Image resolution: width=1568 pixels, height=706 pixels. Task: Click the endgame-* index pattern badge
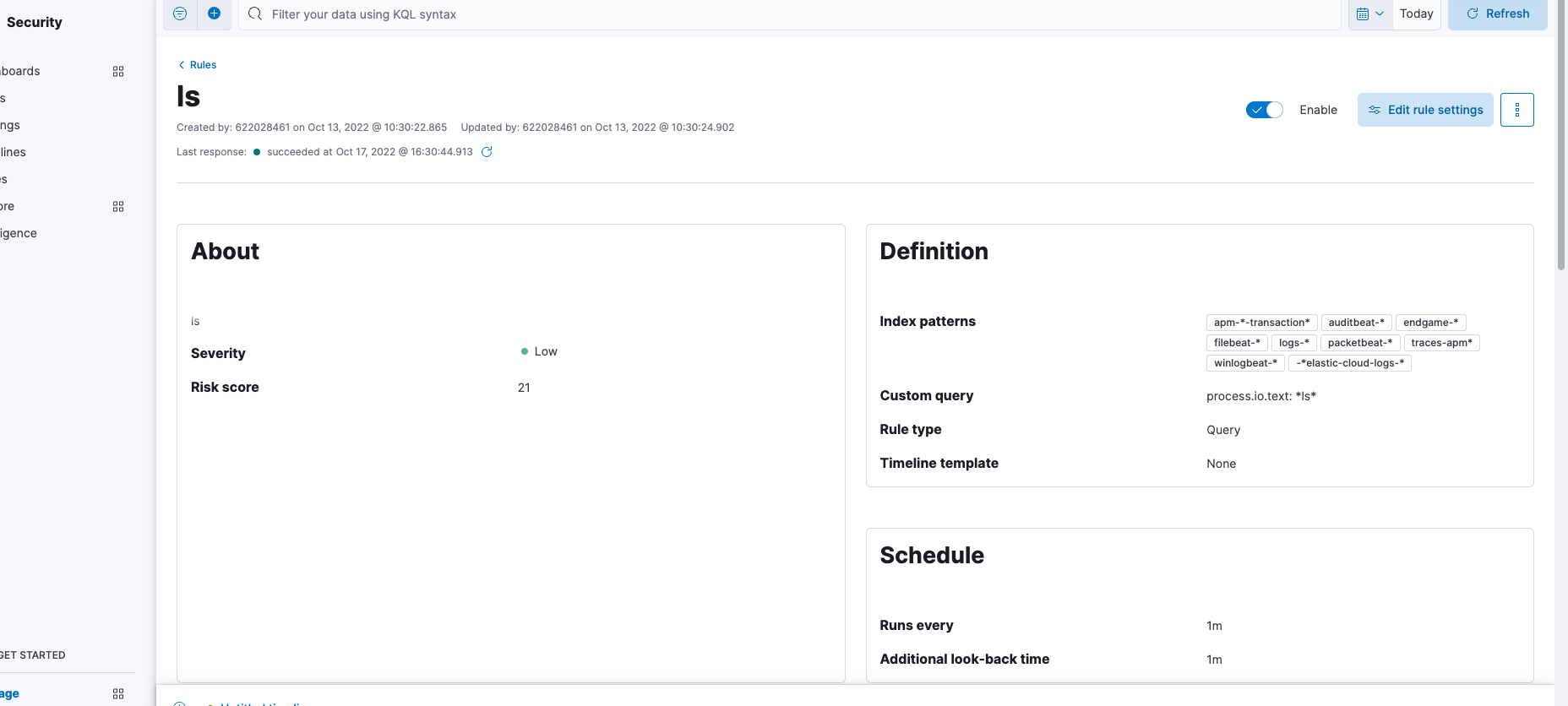1430,323
